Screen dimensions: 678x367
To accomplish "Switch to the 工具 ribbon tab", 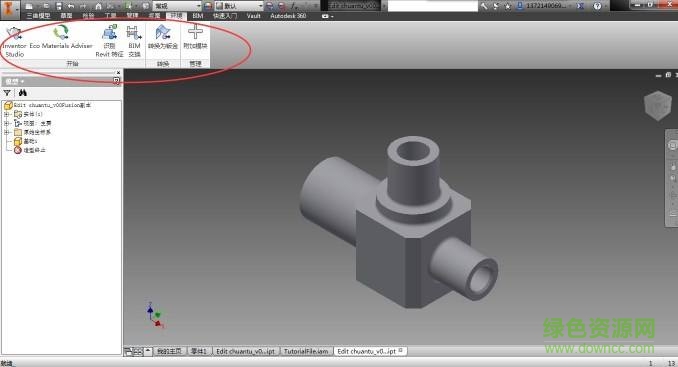I will pyautogui.click(x=110, y=16).
